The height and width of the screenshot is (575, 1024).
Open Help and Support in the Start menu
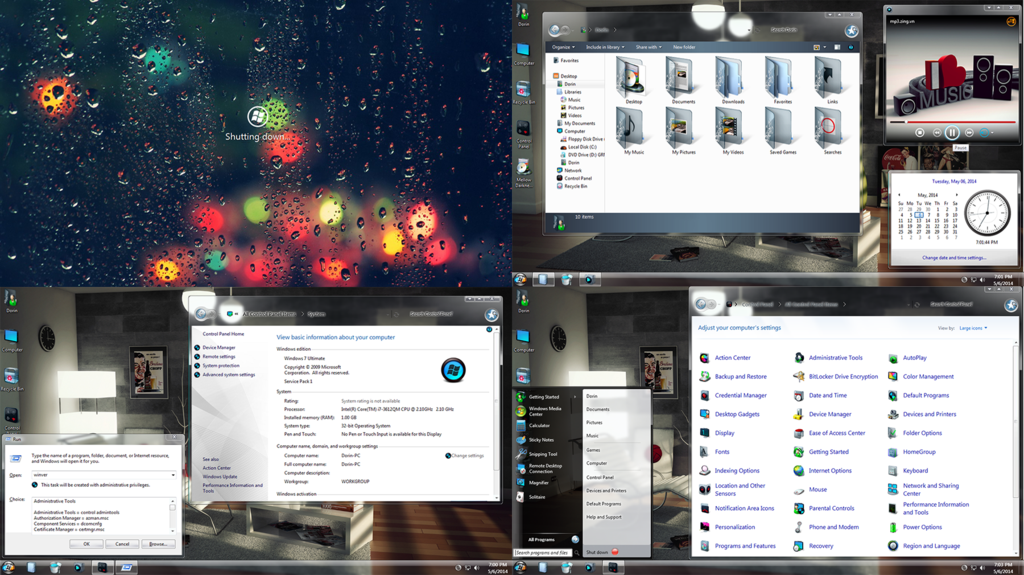pyautogui.click(x=603, y=517)
